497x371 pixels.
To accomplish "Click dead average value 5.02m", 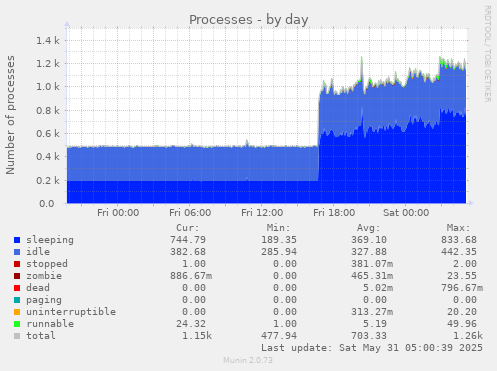I will [378, 288].
